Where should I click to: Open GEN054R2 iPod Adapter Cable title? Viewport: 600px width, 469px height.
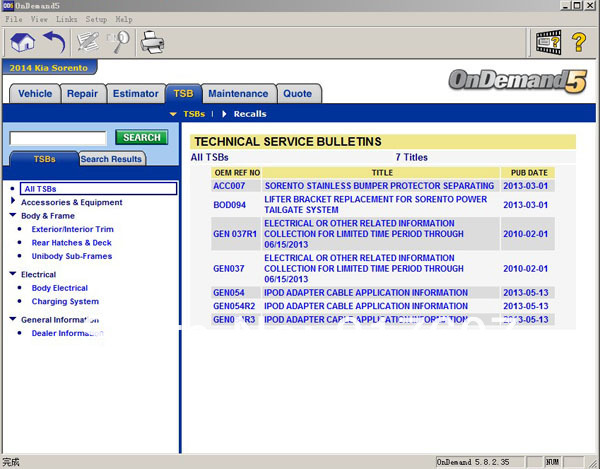[366, 306]
